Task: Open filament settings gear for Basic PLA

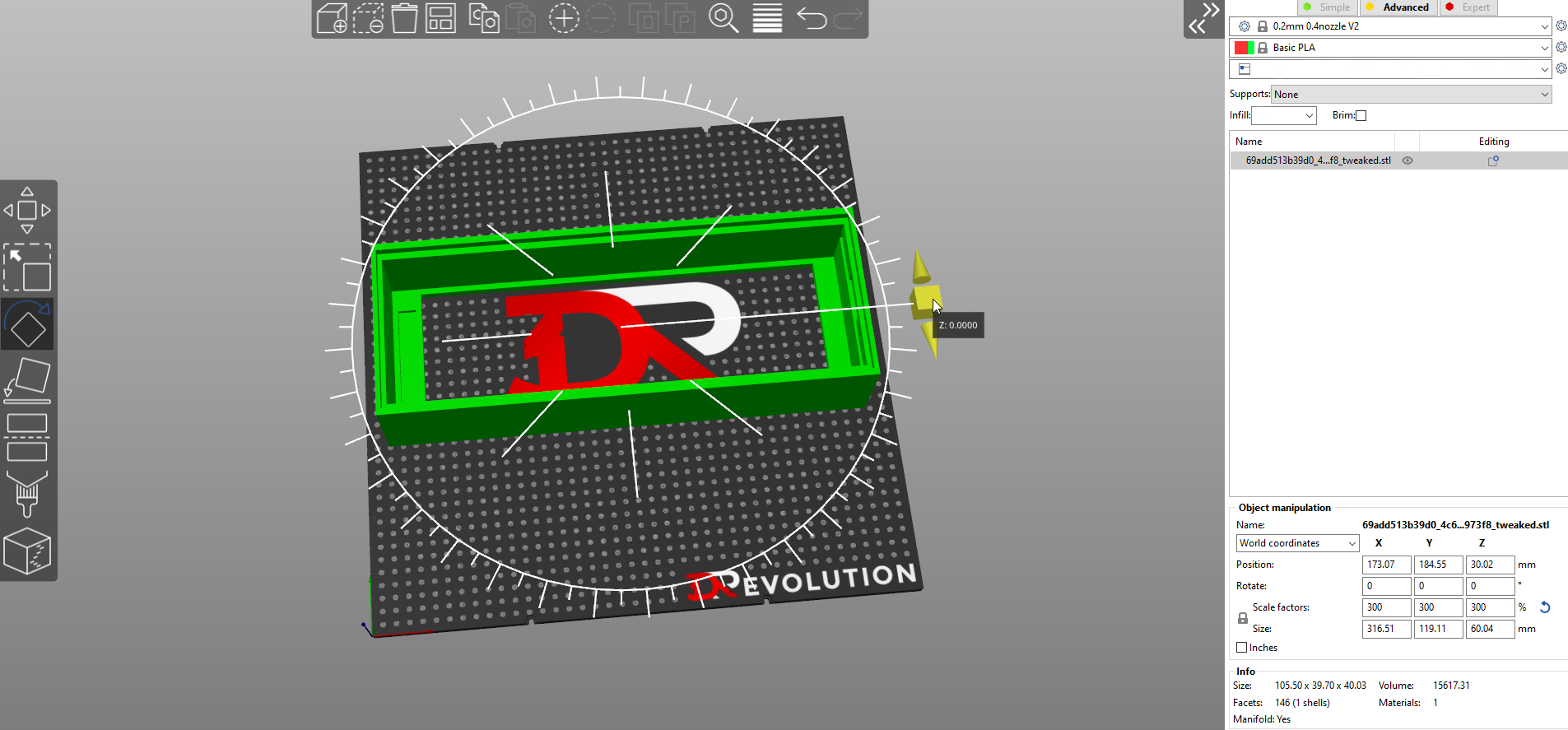Action: [x=1561, y=48]
